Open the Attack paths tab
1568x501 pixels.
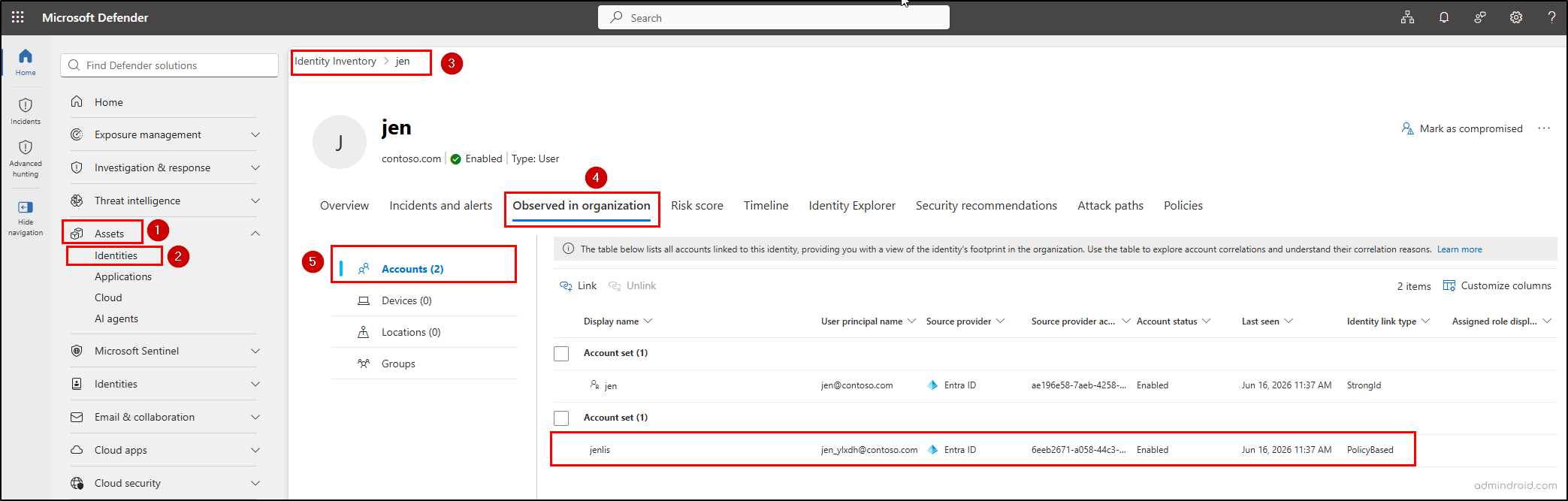[1110, 206]
